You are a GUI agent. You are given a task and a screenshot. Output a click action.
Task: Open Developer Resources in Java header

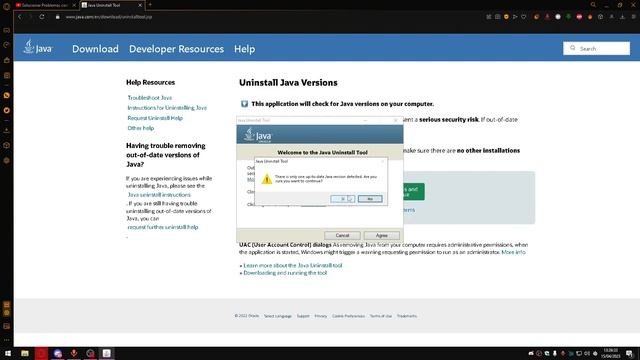176,49
